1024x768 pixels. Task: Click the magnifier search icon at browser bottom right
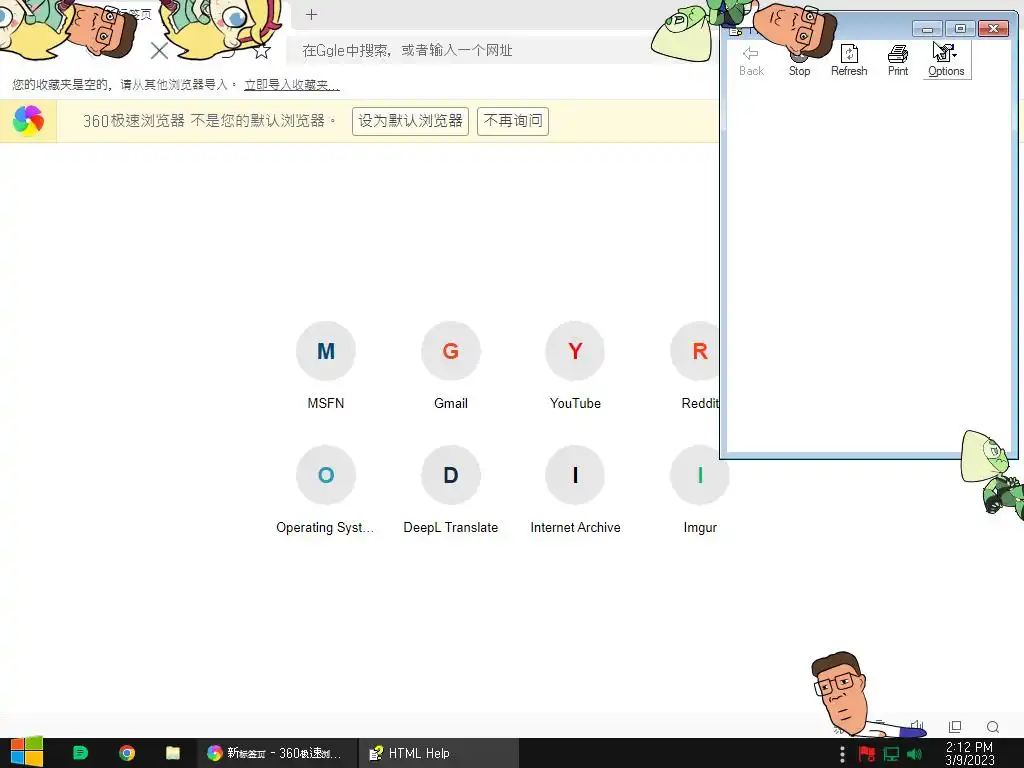click(x=993, y=727)
